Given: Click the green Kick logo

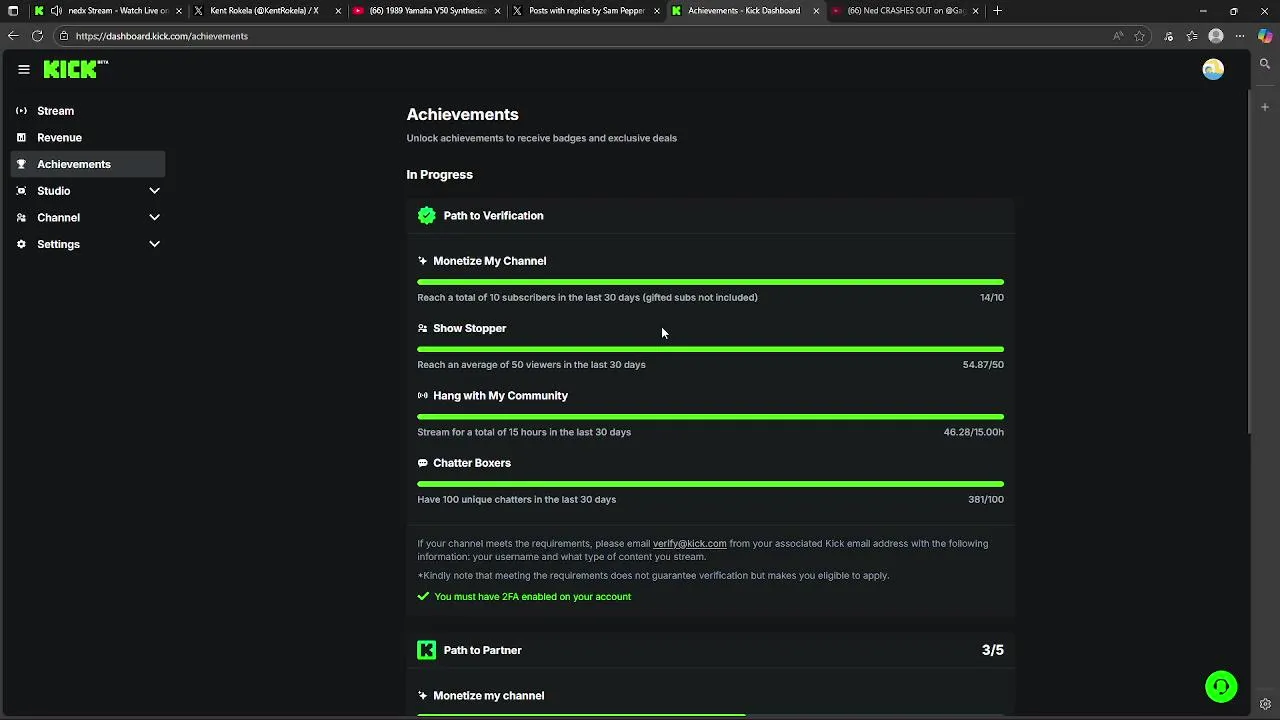Looking at the screenshot, I should click(72, 69).
